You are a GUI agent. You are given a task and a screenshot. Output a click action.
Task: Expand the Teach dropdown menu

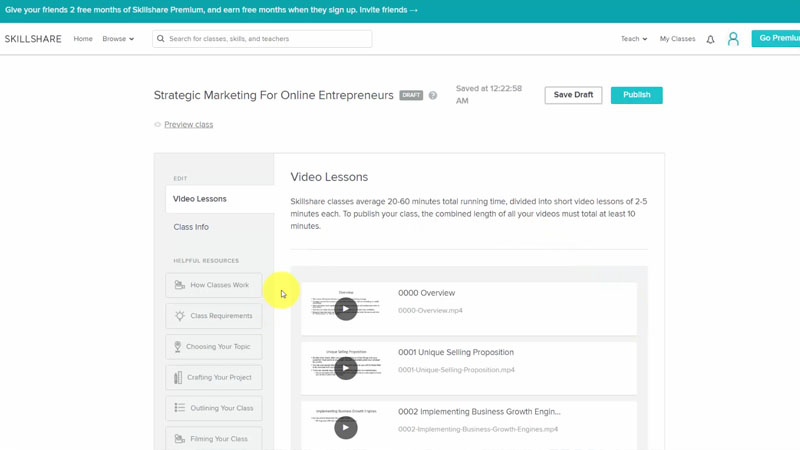click(634, 39)
